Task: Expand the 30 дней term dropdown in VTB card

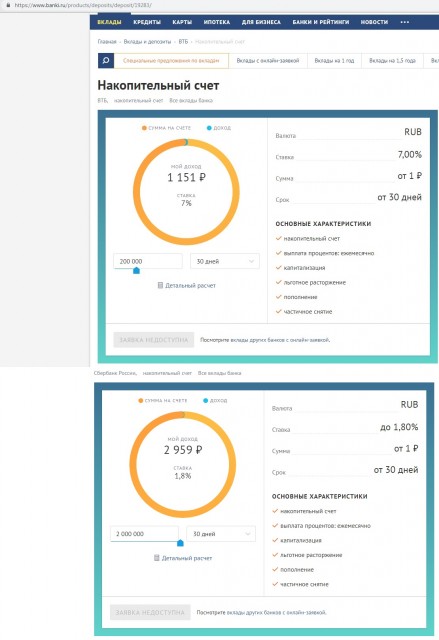Action: 225,261
